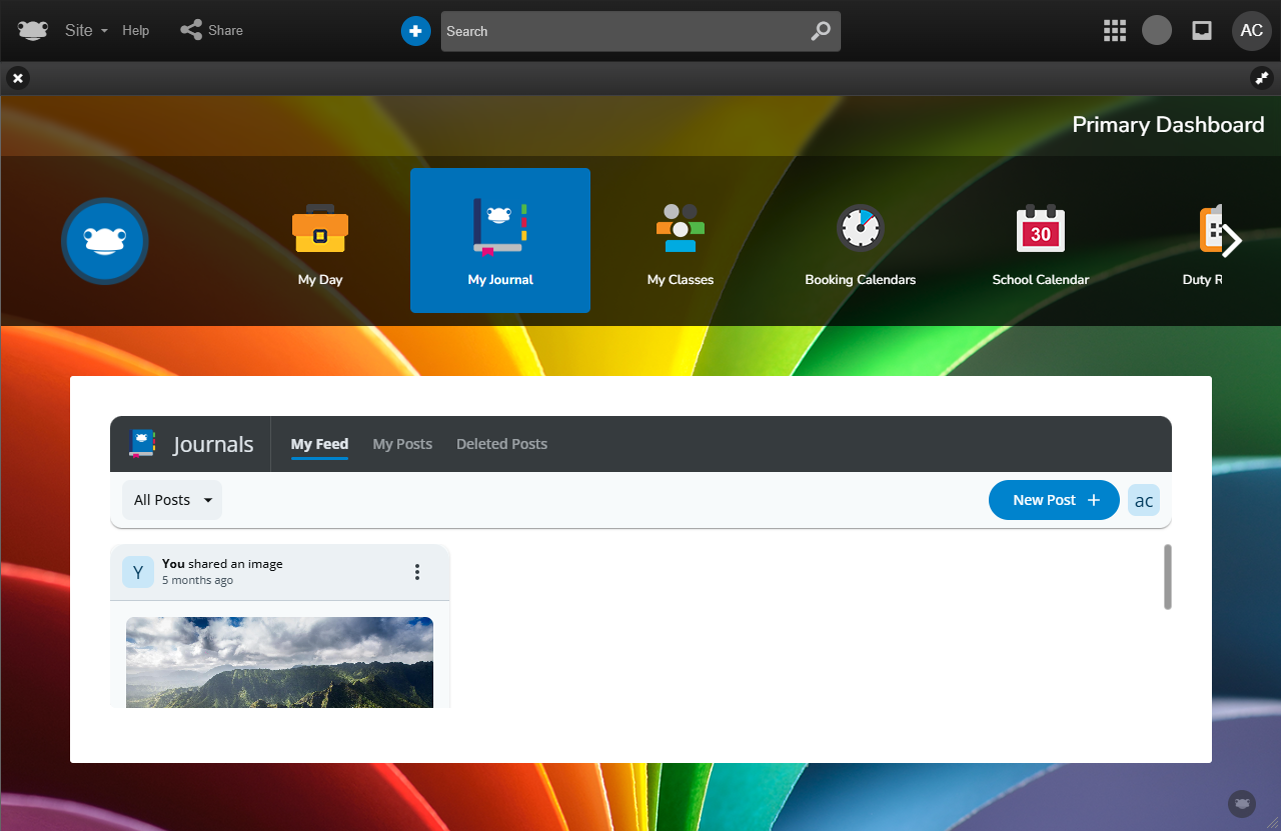
Task: Open the My Day briefcase icon
Action: (x=320, y=230)
